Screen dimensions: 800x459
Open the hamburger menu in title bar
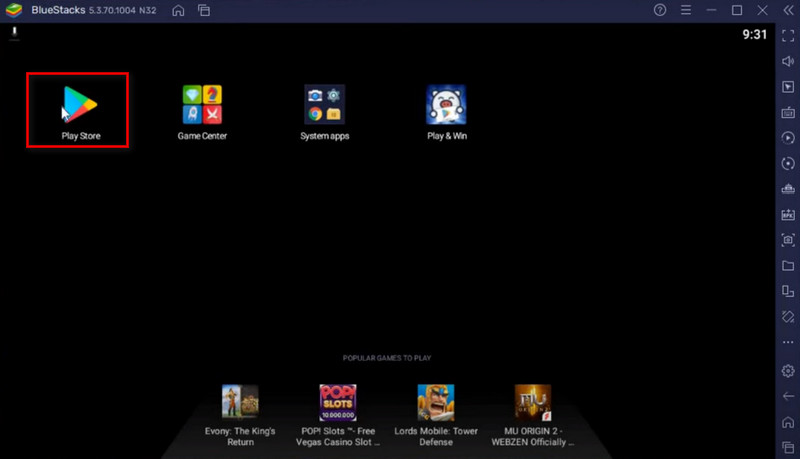tap(686, 10)
